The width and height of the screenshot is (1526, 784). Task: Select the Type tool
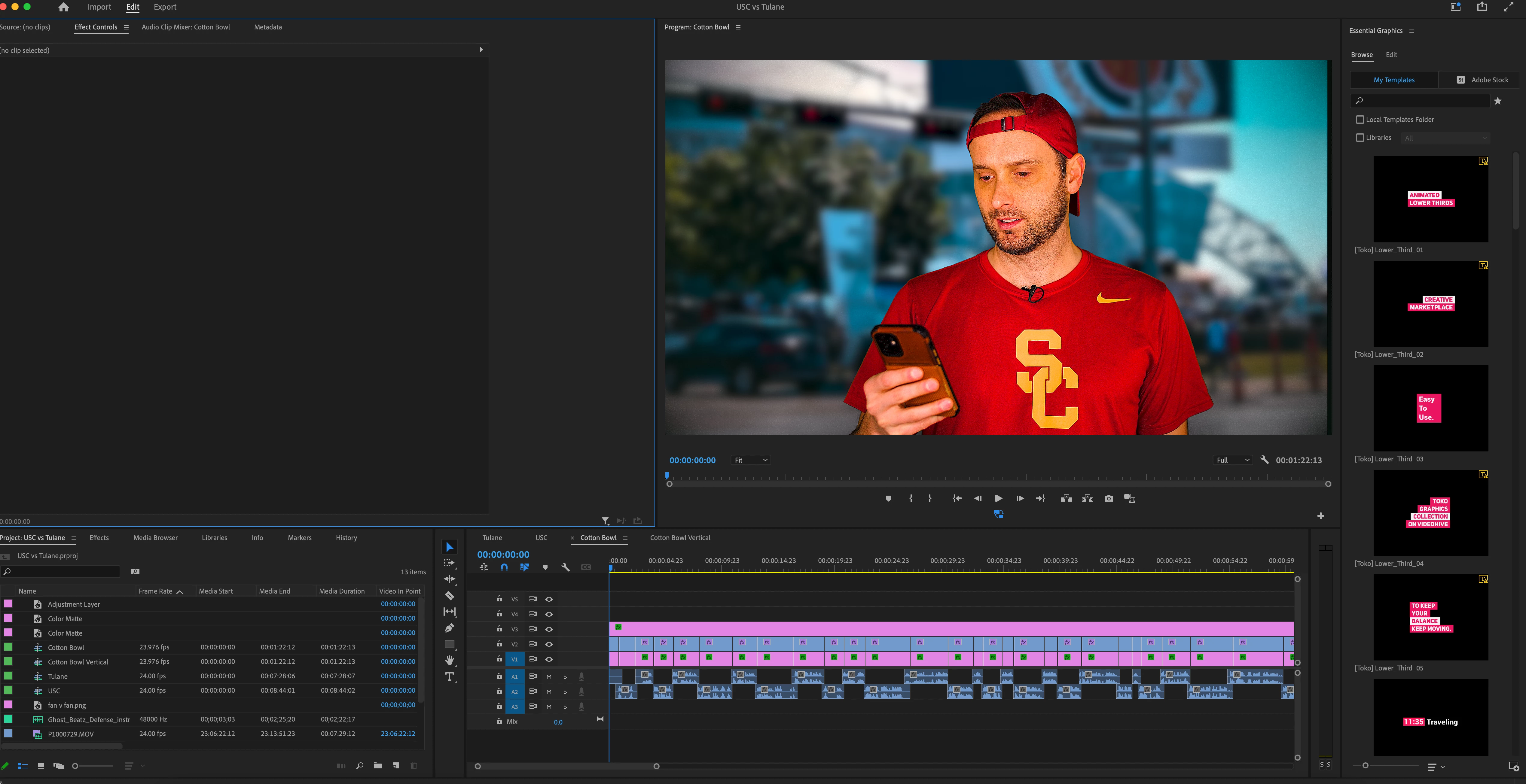[449, 677]
